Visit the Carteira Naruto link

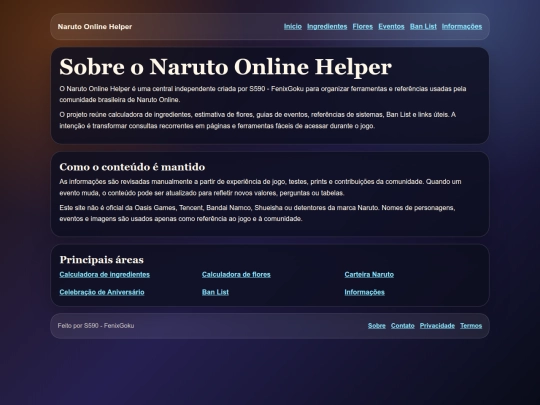point(369,274)
